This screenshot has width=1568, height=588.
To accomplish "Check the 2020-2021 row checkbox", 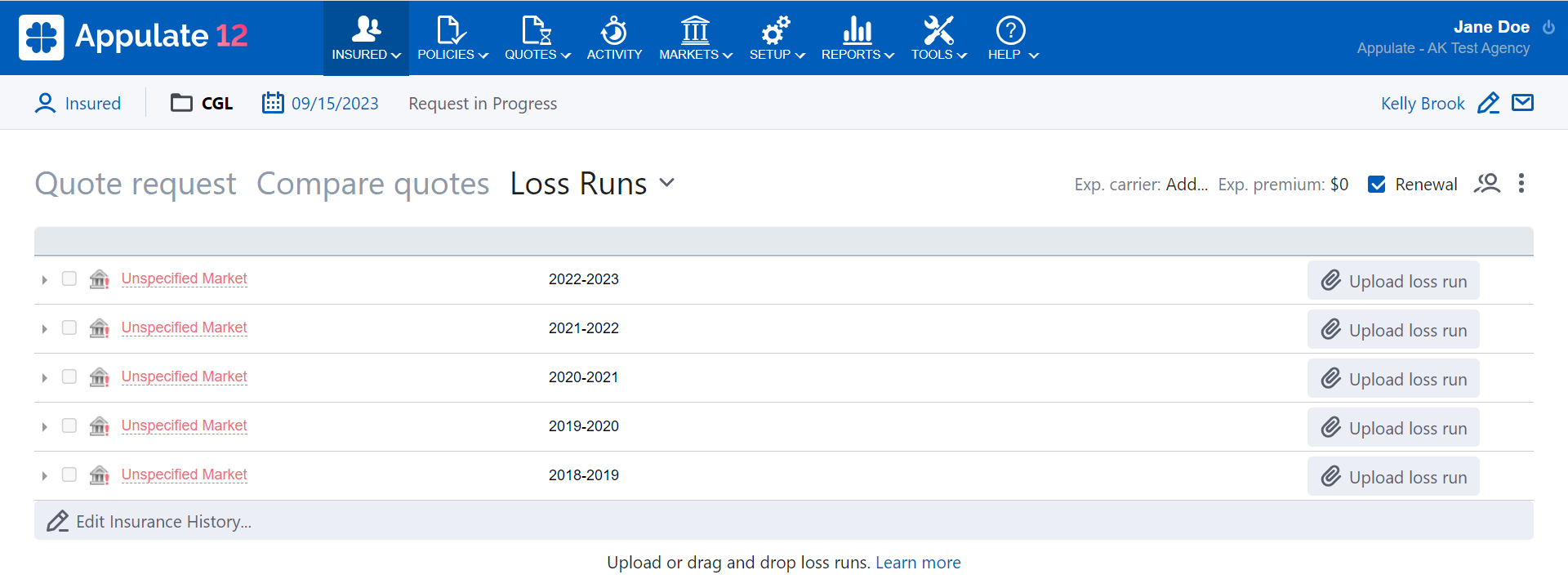I will click(x=69, y=376).
